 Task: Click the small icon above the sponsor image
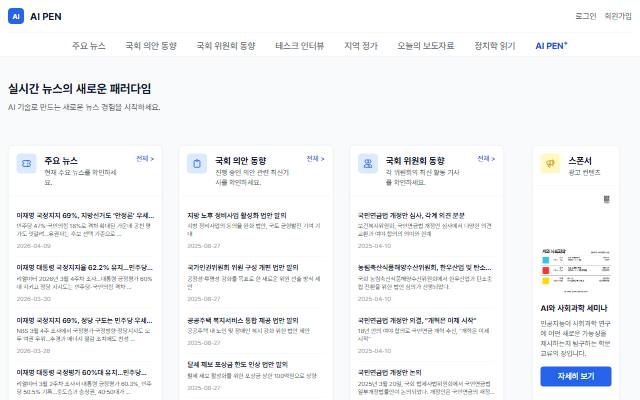[x=607, y=199]
